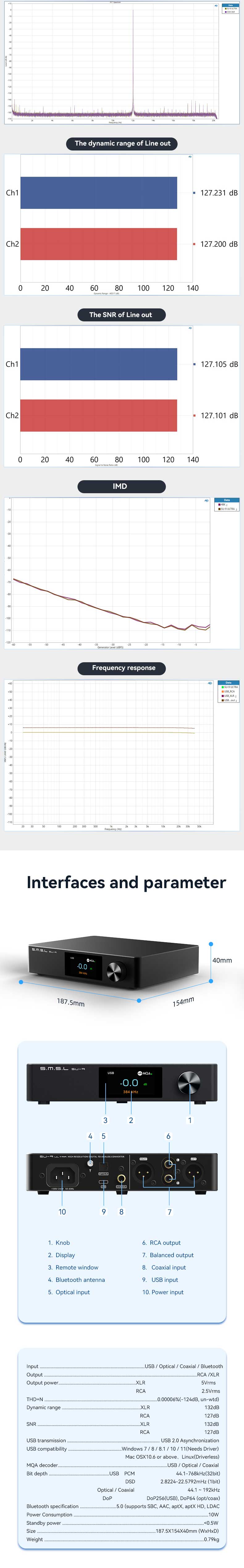Click the legend entry "2. Display"
The height and width of the screenshot is (1568, 244).
point(61,1255)
